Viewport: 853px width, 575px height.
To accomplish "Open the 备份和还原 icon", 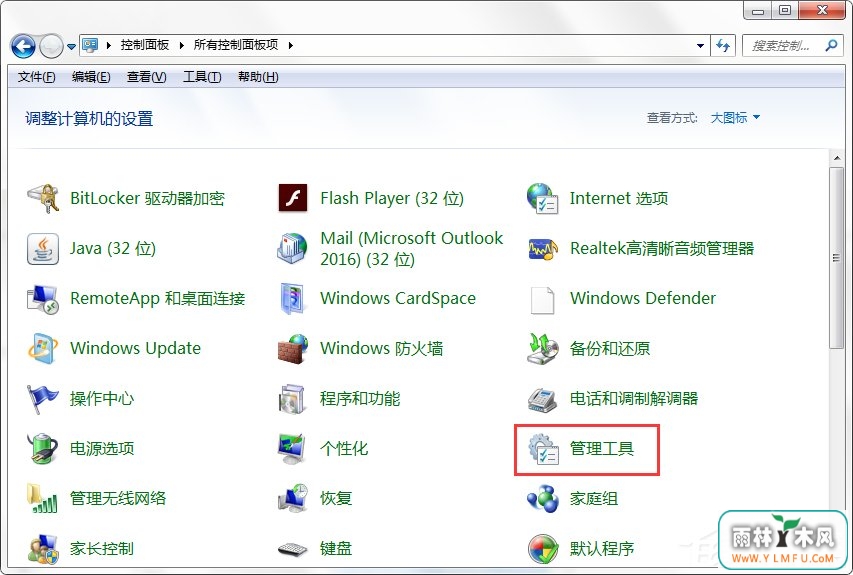I will (x=542, y=349).
